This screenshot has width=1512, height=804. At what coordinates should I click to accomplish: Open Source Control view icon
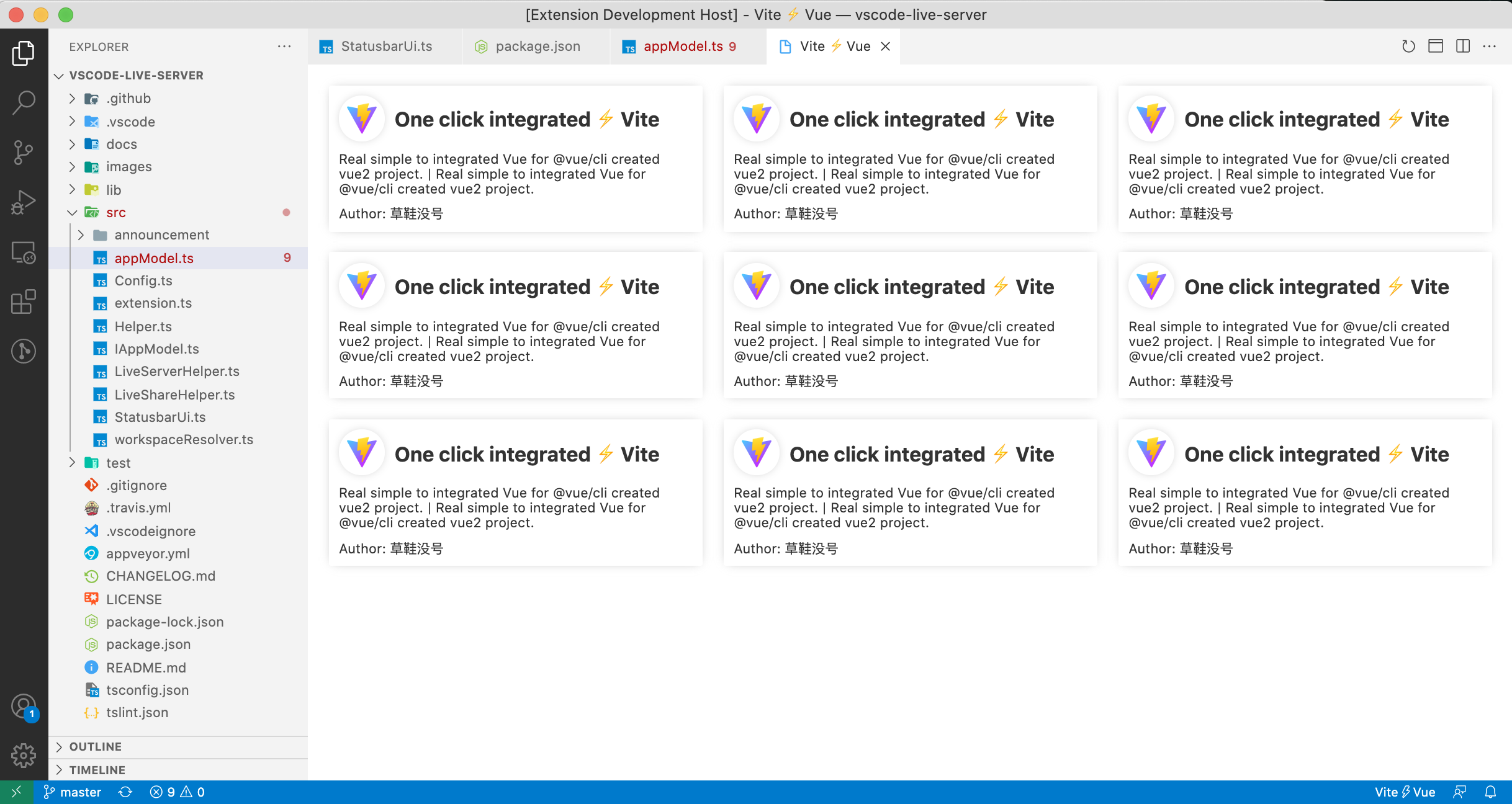pyautogui.click(x=24, y=153)
